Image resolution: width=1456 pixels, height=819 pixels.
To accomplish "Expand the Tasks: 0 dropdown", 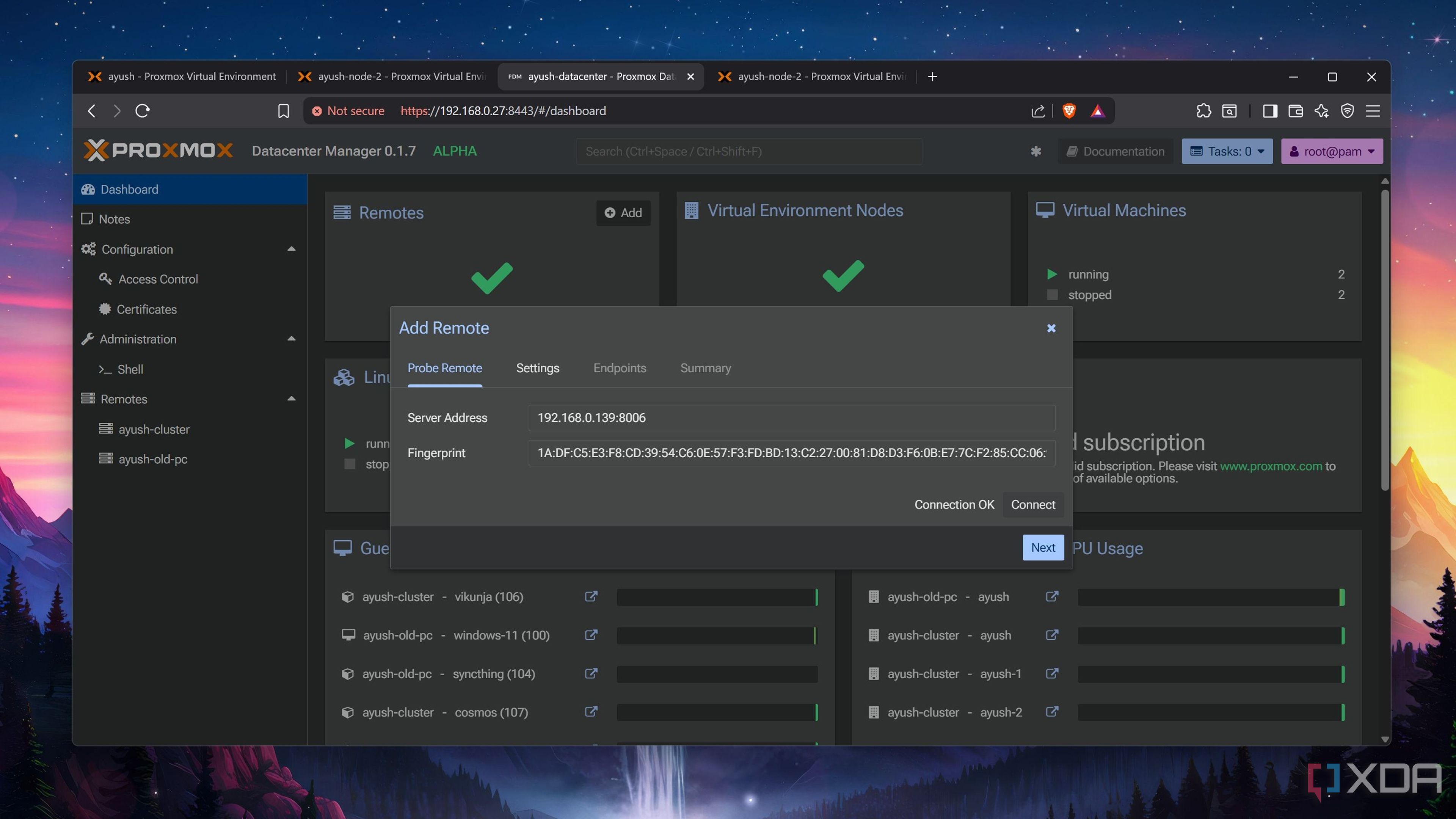I will click(x=1227, y=152).
